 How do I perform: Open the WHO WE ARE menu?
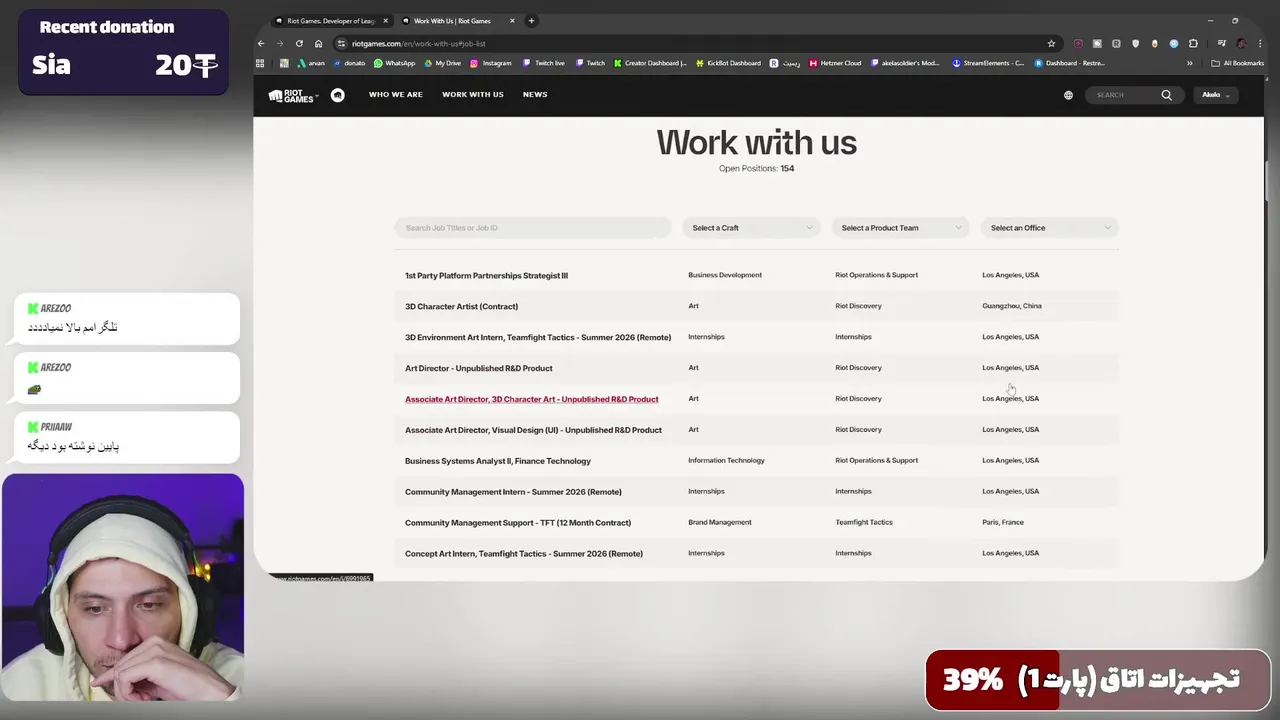[x=395, y=95]
